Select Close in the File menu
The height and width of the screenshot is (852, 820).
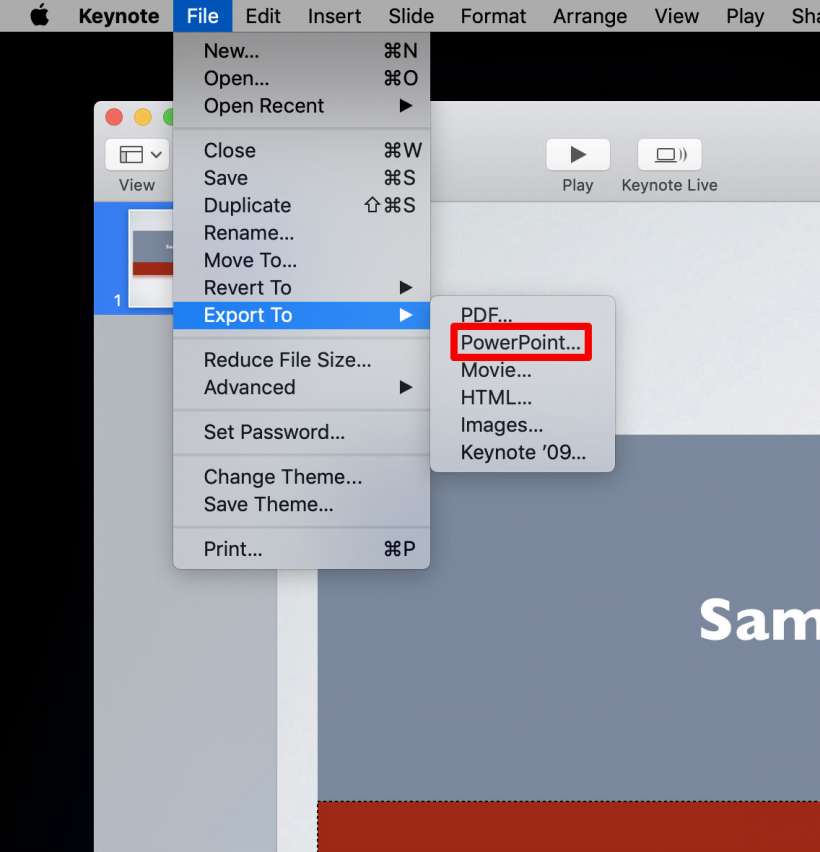coord(302,151)
